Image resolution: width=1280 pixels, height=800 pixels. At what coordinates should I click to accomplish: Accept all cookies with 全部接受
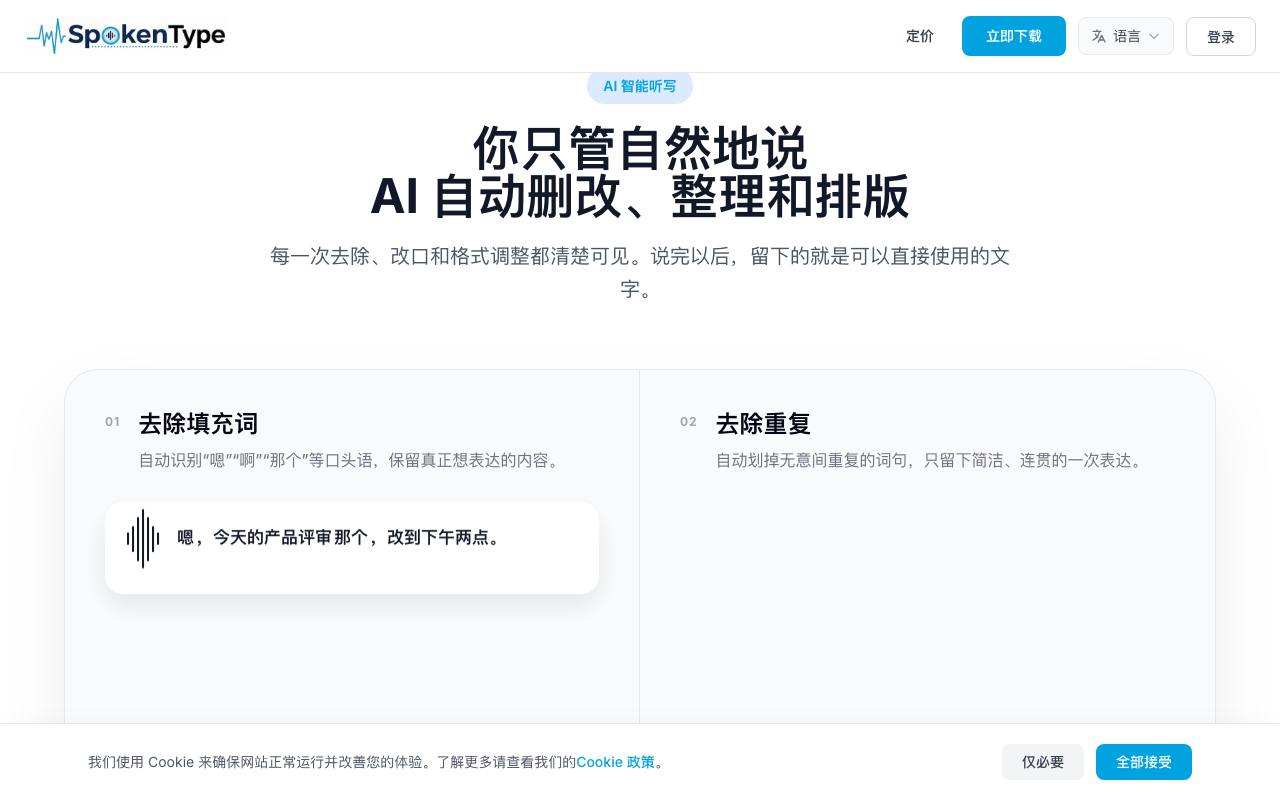coord(1143,762)
